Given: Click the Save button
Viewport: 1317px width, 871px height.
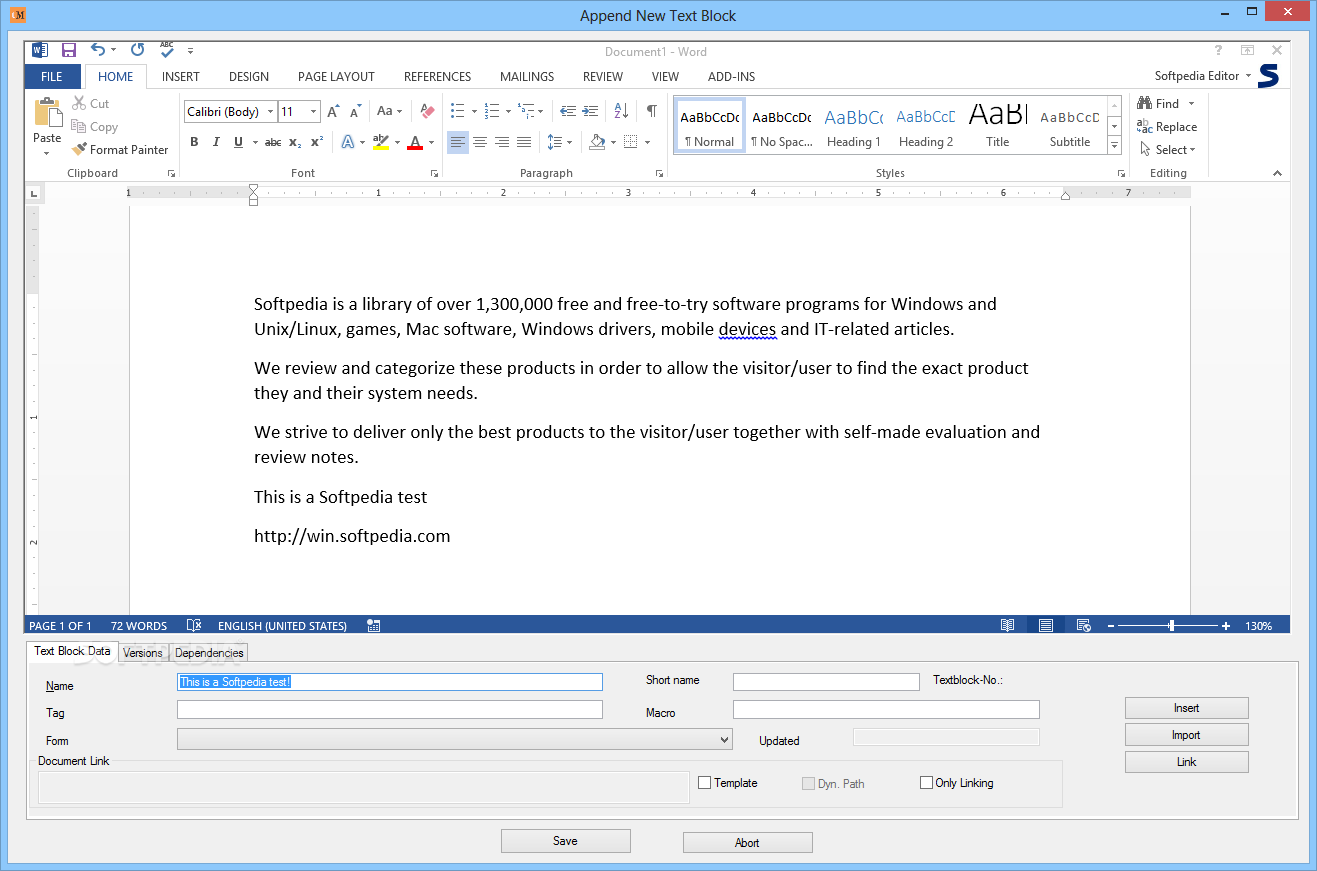Looking at the screenshot, I should (565, 841).
